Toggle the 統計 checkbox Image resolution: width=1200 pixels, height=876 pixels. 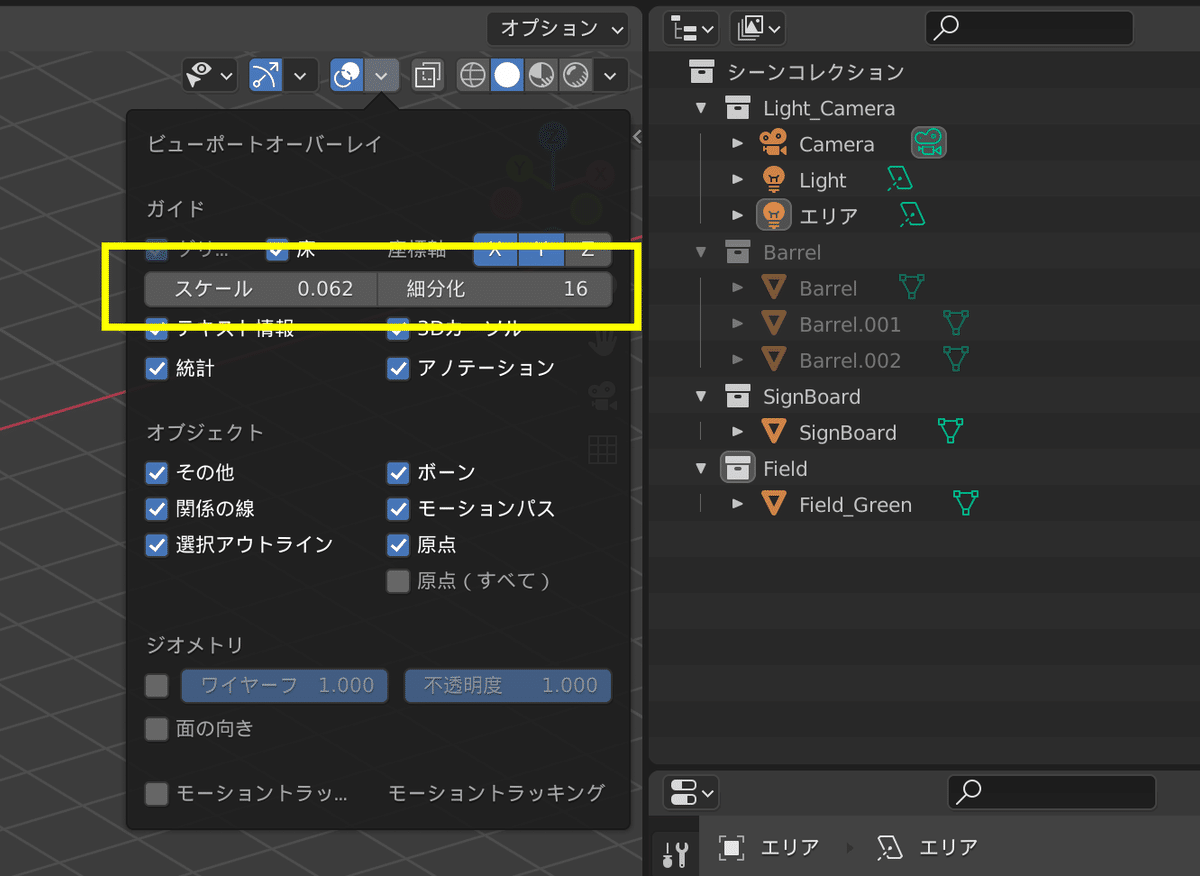[157, 368]
